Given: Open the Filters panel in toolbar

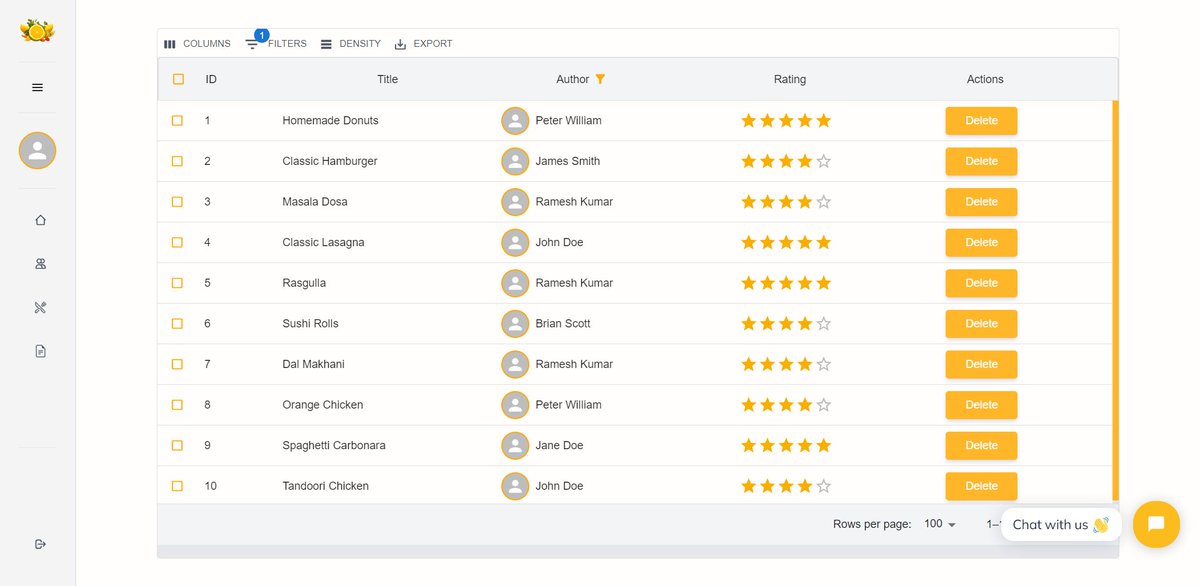Looking at the screenshot, I should pyautogui.click(x=277, y=44).
